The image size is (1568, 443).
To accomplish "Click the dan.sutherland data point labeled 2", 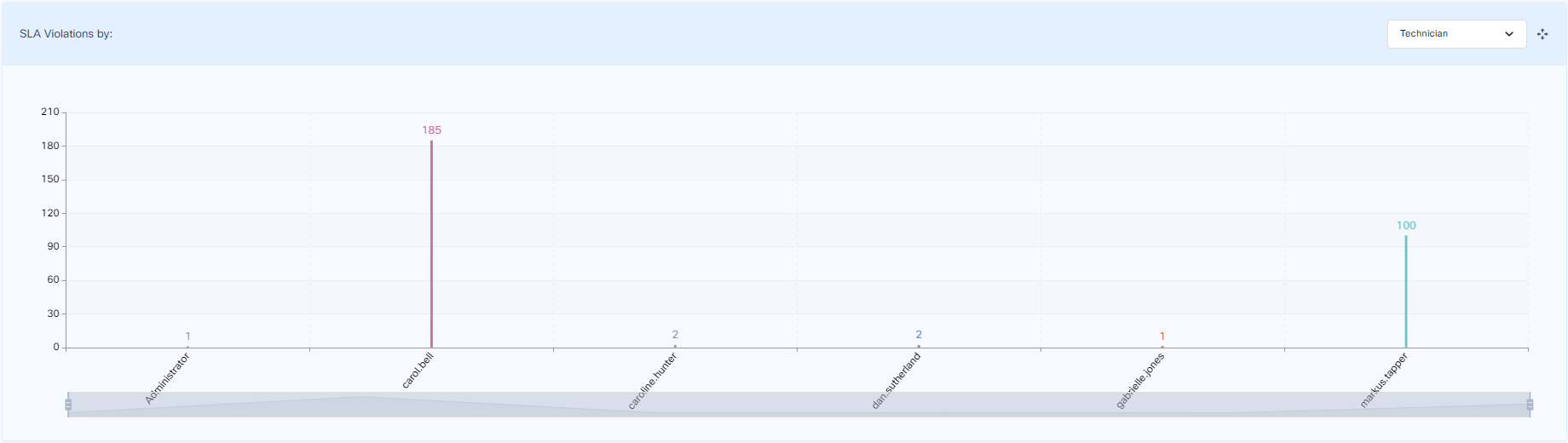I will coord(919,345).
